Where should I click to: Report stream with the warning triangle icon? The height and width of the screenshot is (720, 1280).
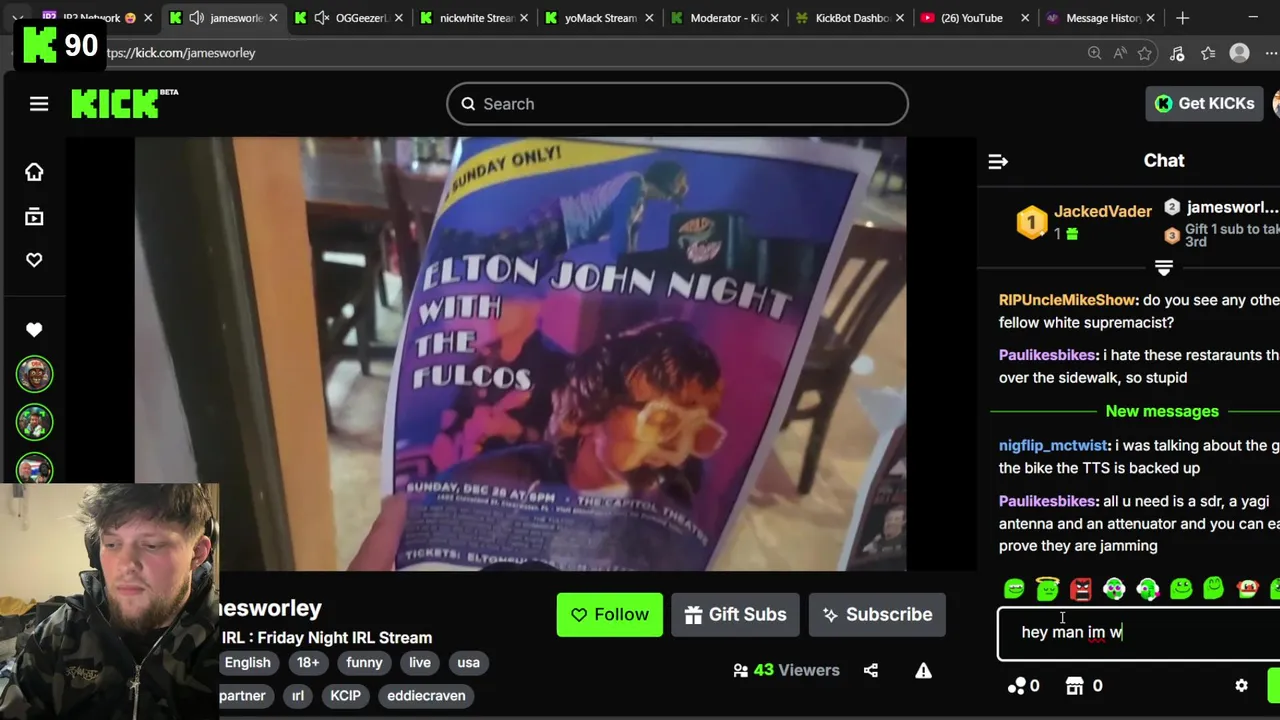coord(923,671)
